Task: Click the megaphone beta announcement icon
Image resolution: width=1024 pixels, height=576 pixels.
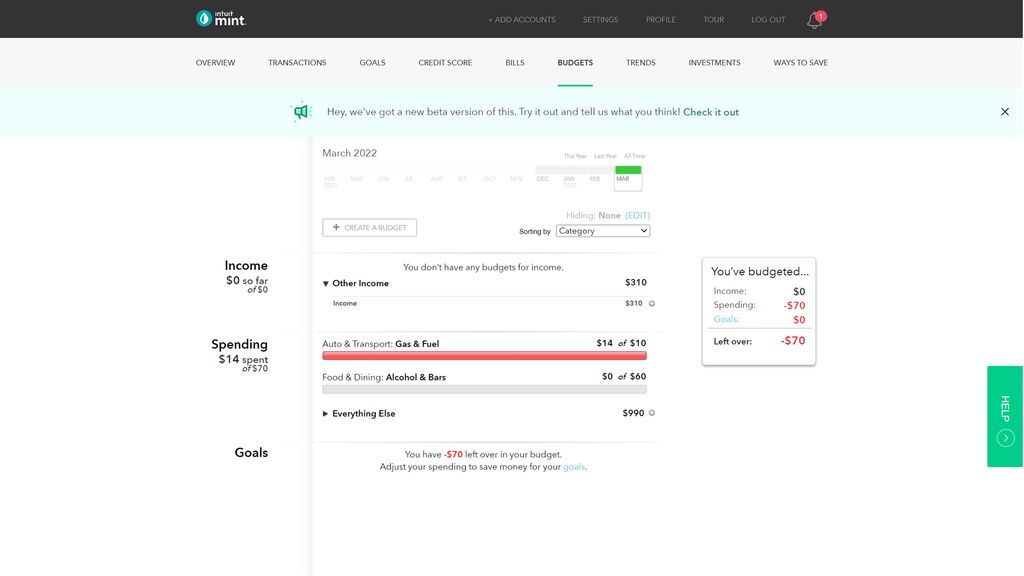Action: (300, 111)
